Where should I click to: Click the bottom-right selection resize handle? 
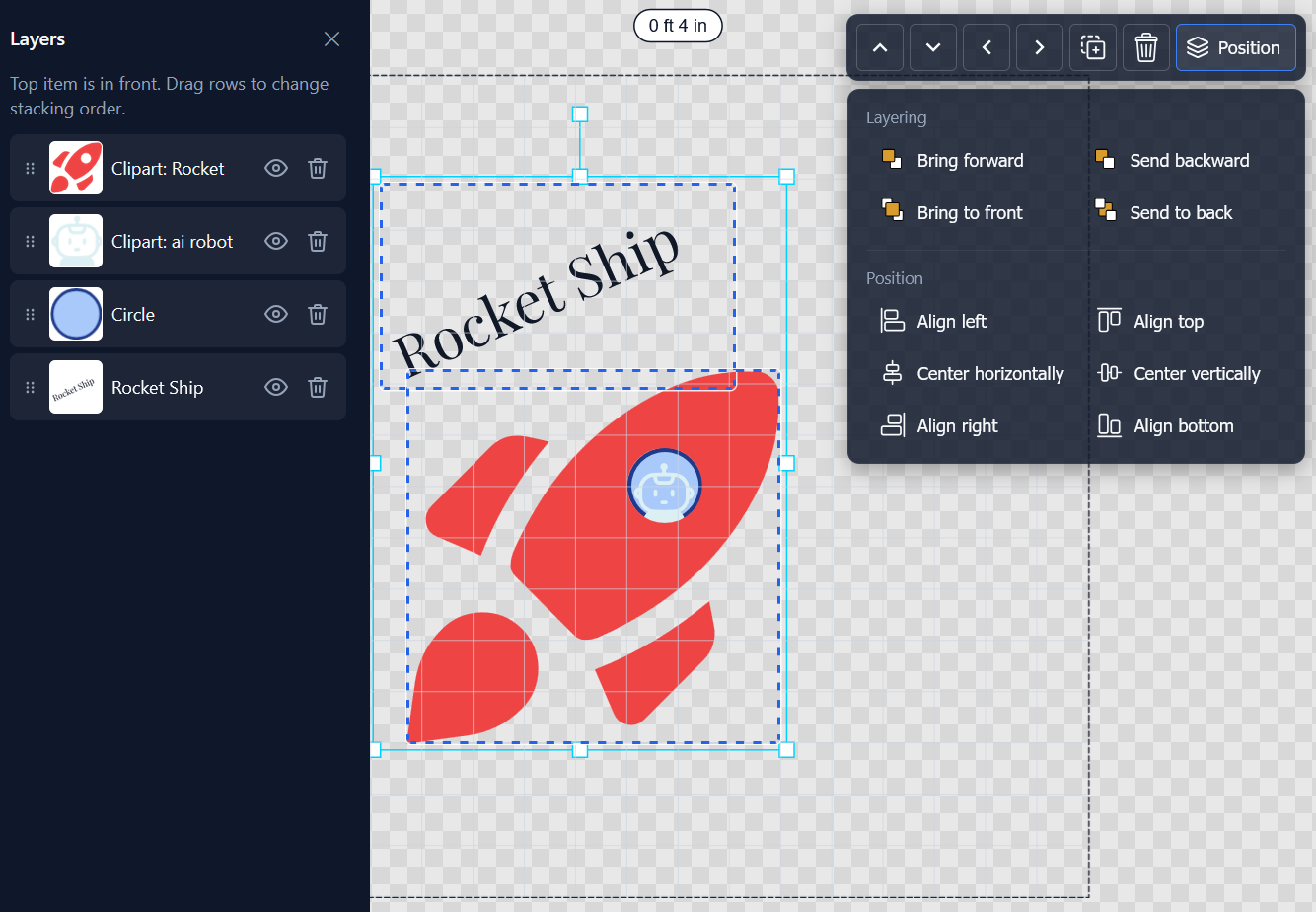(x=786, y=750)
